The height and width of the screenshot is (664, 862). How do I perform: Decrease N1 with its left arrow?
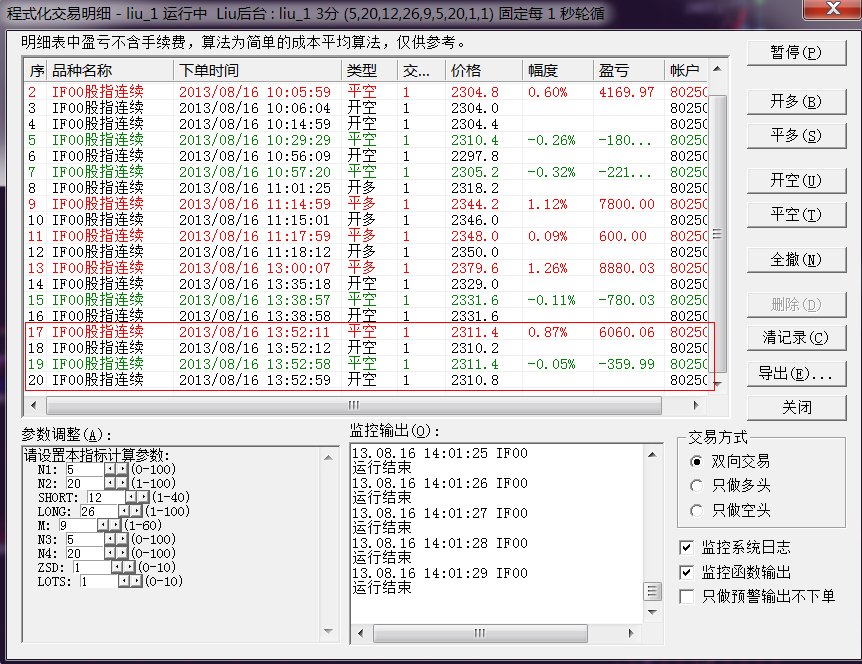[110, 469]
